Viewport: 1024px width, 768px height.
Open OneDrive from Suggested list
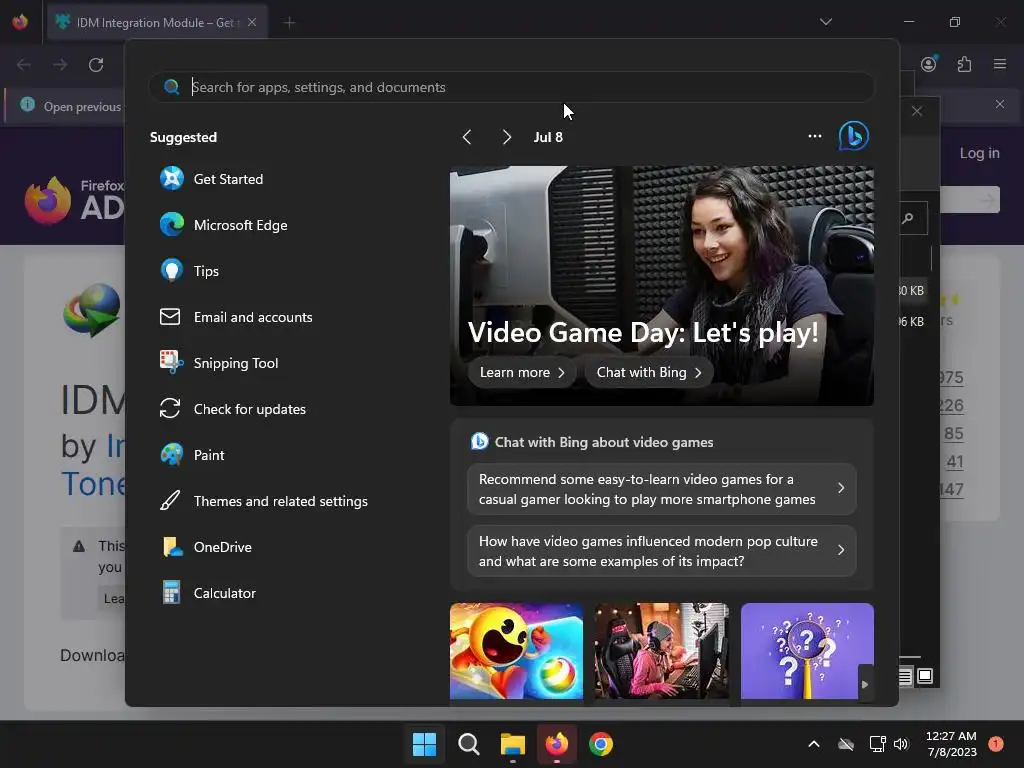206,547
